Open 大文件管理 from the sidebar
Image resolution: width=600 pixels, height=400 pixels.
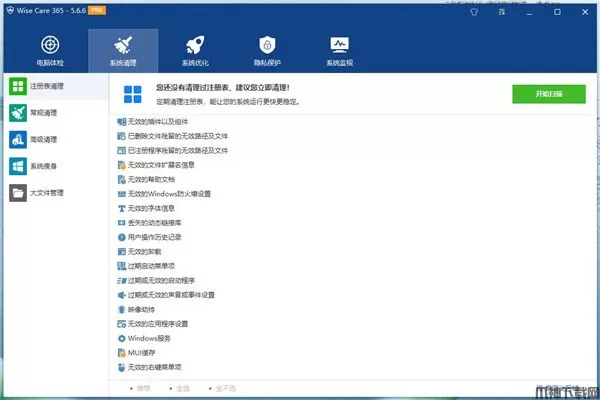(x=56, y=193)
